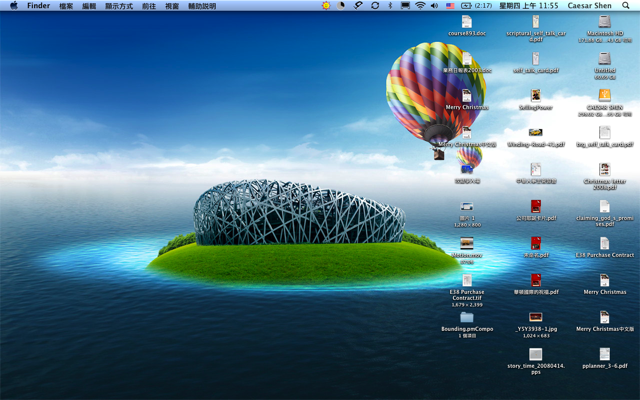The height and width of the screenshot is (400, 640).
Task: Select the Untitled disk icon
Action: click(604, 58)
